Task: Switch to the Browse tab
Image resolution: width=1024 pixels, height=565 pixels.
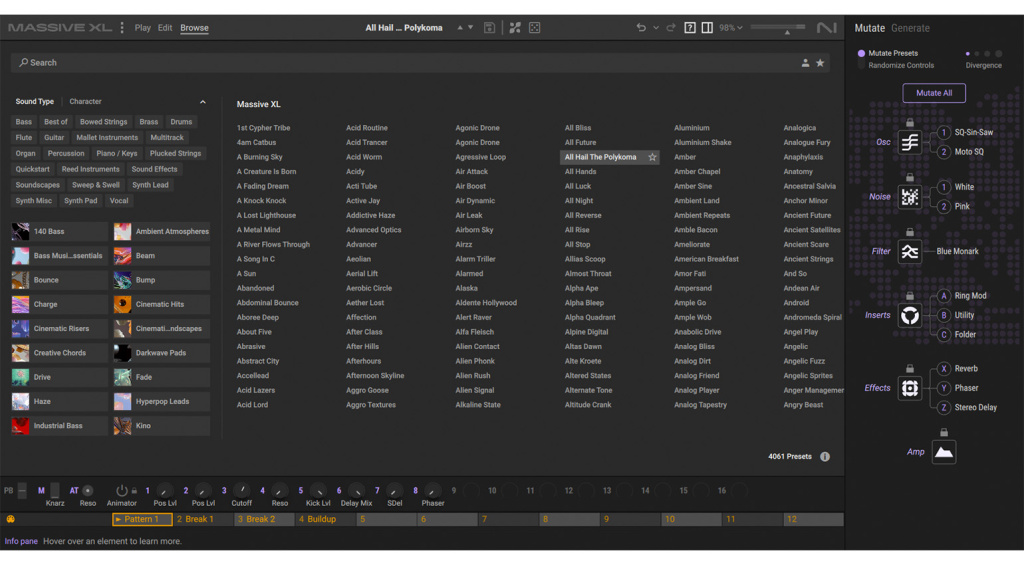Action: [x=194, y=28]
